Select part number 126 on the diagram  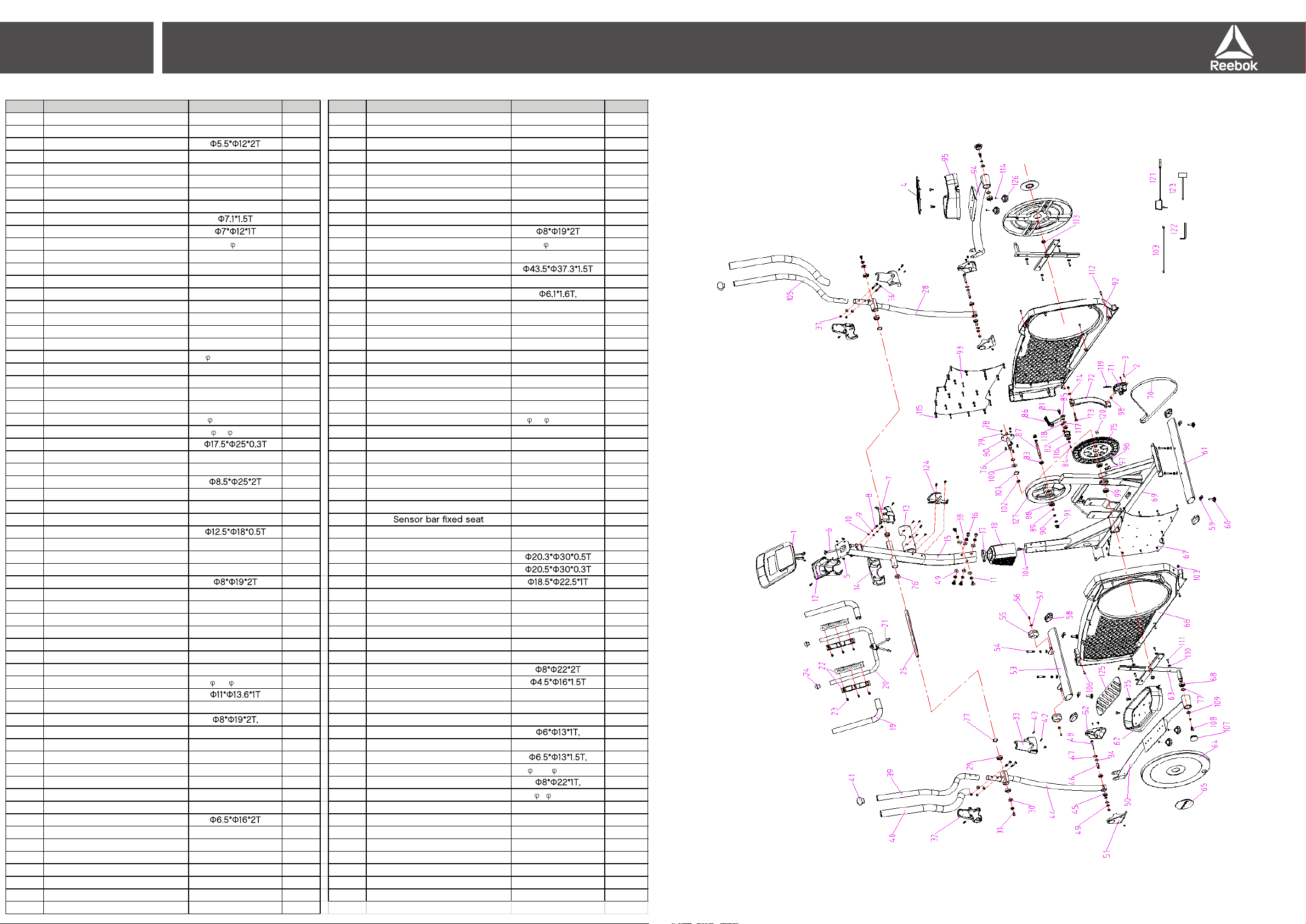pos(1015,181)
